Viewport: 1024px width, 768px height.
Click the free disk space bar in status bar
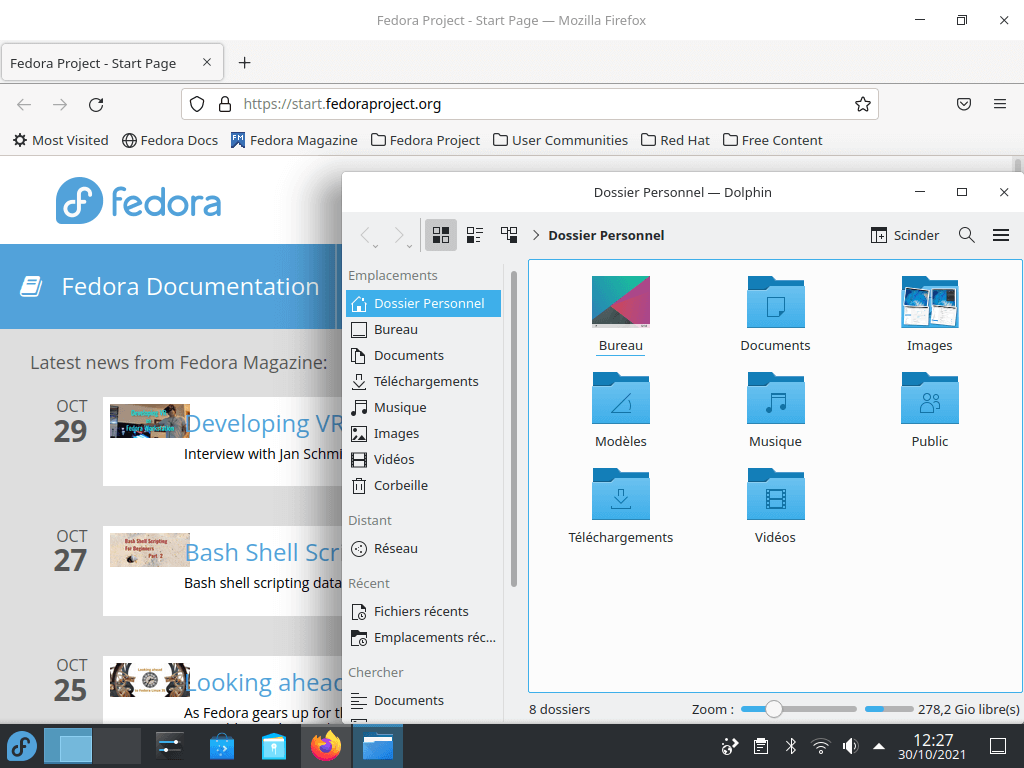[x=889, y=709]
